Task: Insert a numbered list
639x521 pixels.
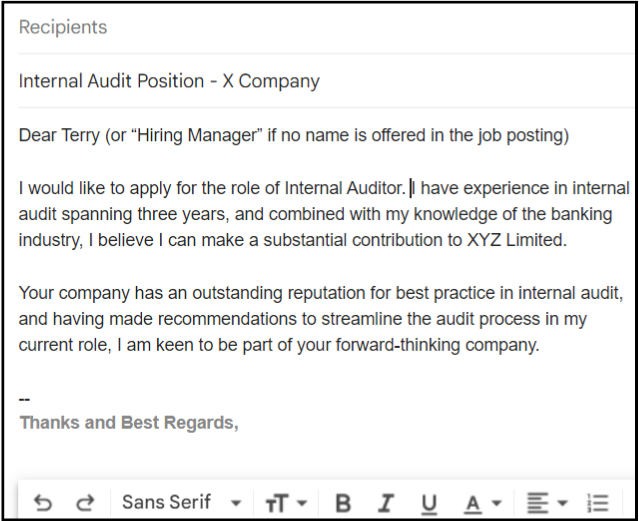Action: [598, 503]
